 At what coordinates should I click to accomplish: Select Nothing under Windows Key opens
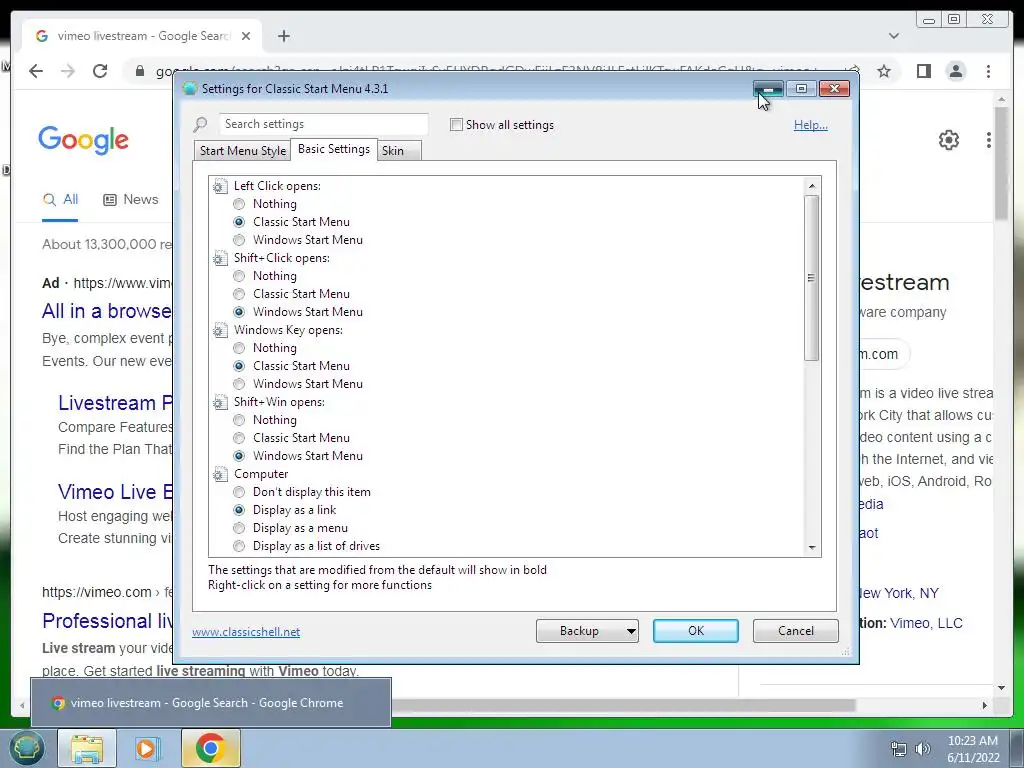239,348
